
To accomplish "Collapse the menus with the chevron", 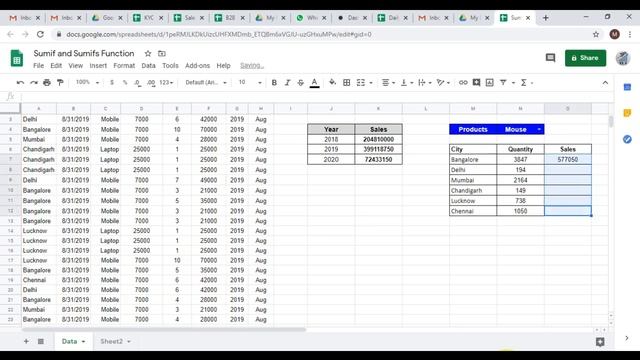I will point(605,83).
